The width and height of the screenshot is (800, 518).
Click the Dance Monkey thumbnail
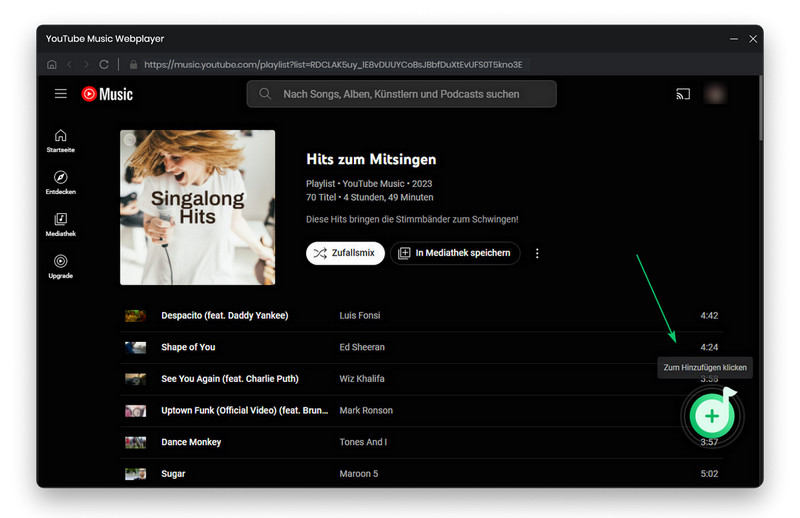(136, 442)
